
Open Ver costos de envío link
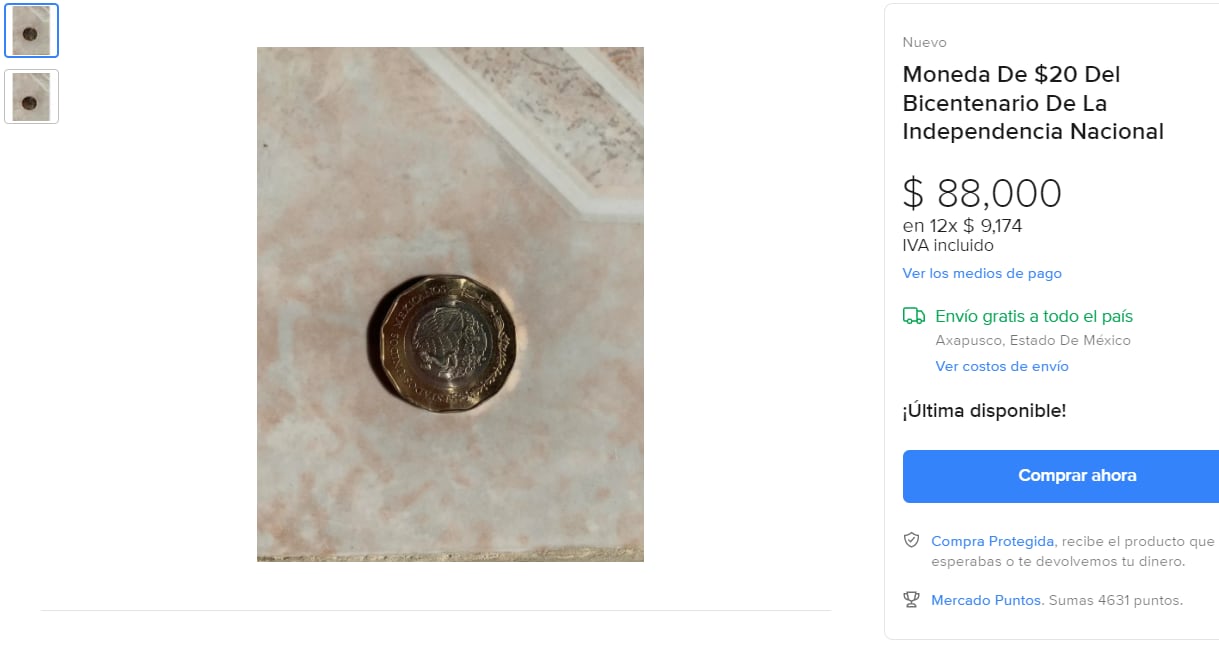pyautogui.click(x=1002, y=366)
